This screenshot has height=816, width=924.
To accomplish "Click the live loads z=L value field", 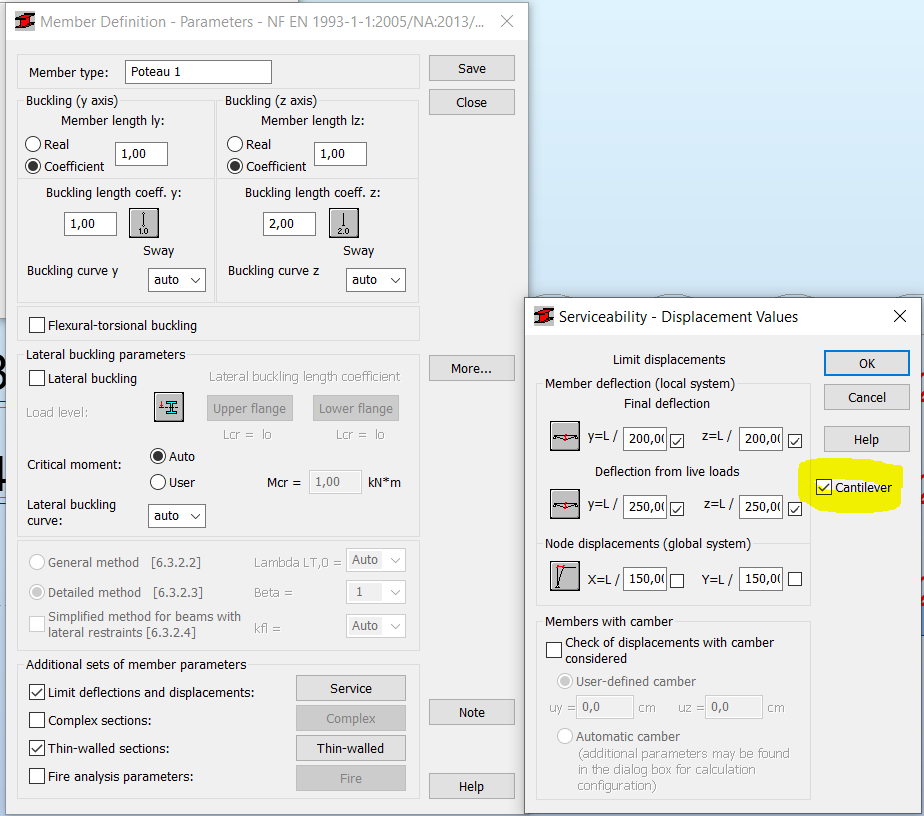I will [x=761, y=507].
